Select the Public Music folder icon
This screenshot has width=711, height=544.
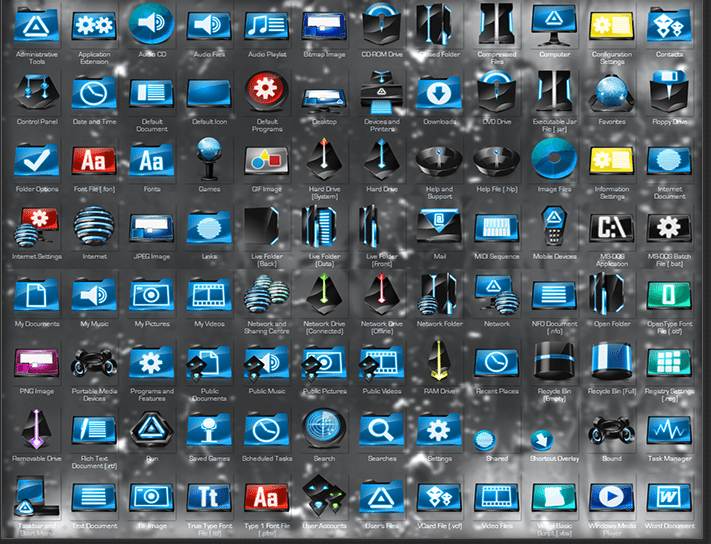point(267,362)
